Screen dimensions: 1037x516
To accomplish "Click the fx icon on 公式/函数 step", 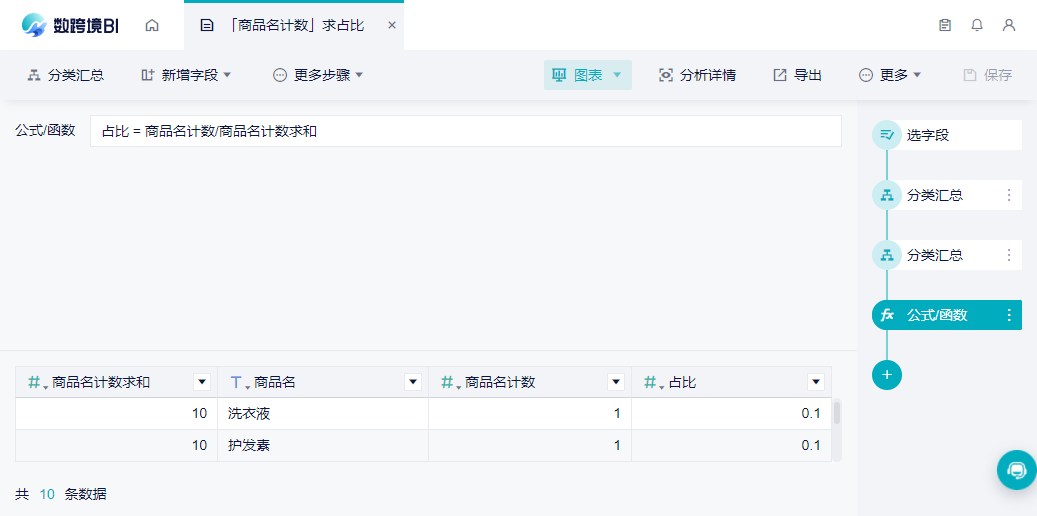I will pos(887,315).
